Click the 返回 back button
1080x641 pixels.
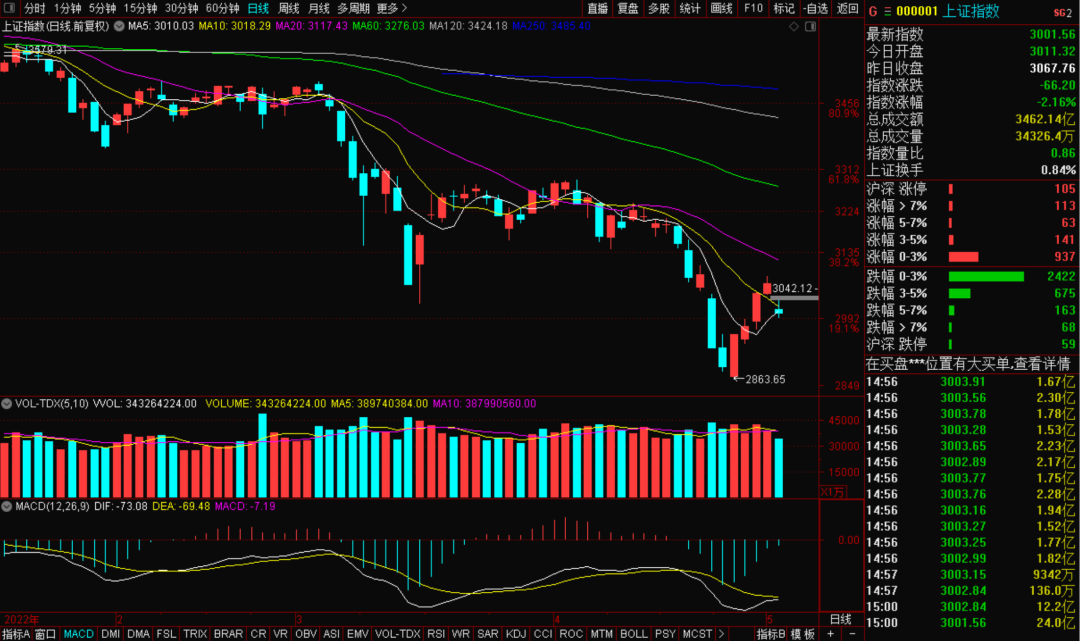click(x=848, y=8)
